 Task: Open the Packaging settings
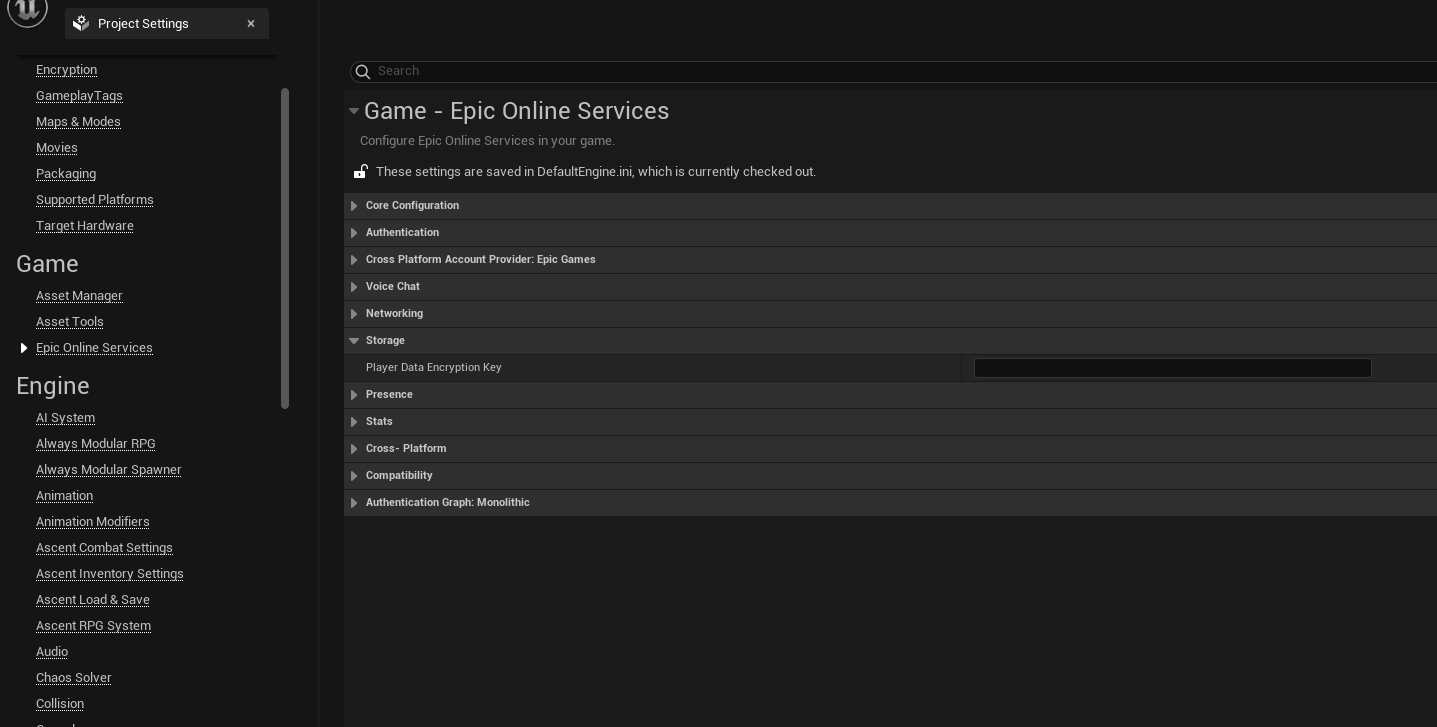coord(66,174)
